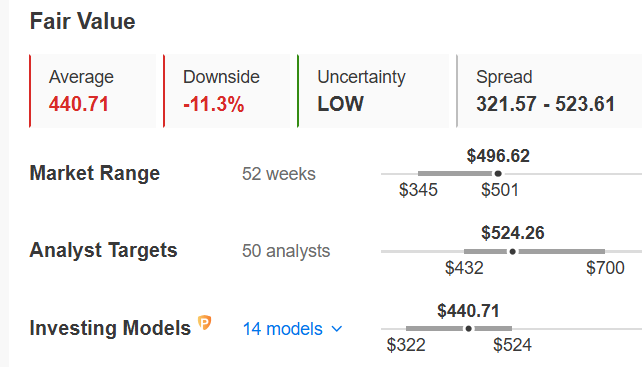Click the Analyst Targets average marker dot
642x367 pixels.
[513, 251]
